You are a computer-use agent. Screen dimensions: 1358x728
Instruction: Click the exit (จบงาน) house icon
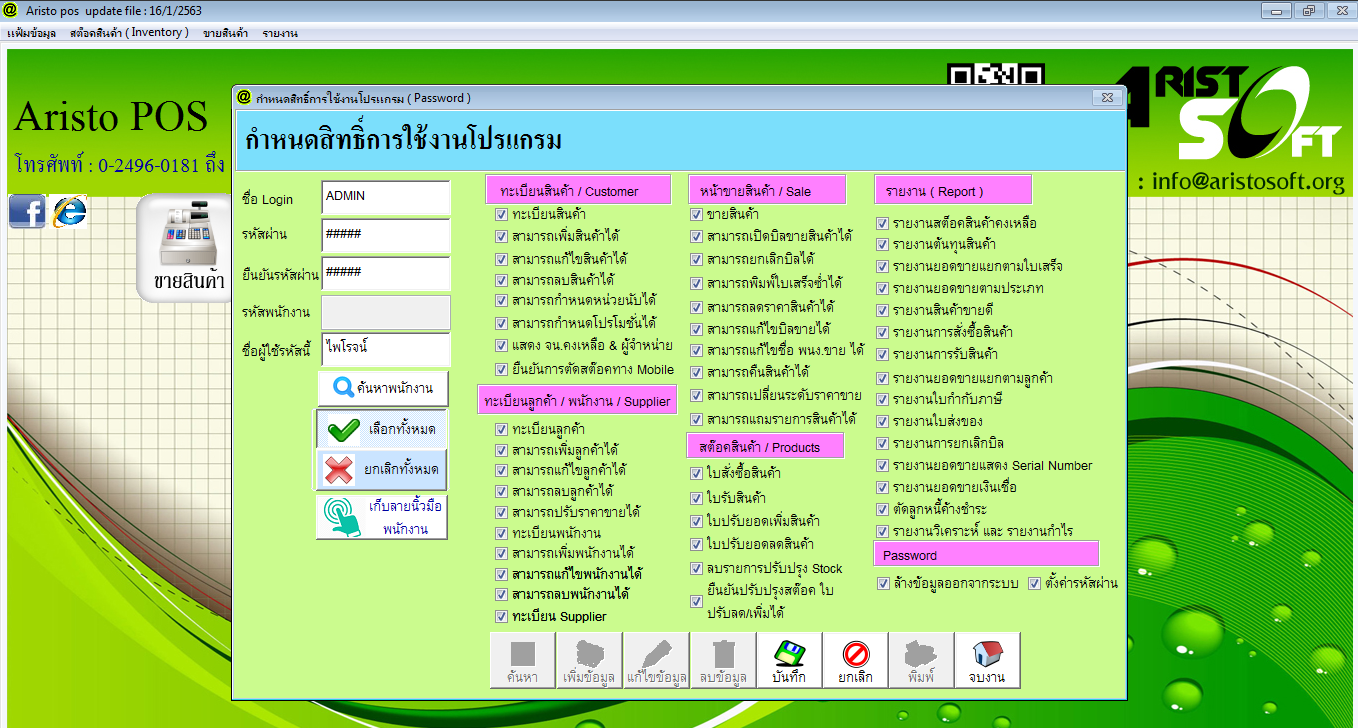coord(987,660)
